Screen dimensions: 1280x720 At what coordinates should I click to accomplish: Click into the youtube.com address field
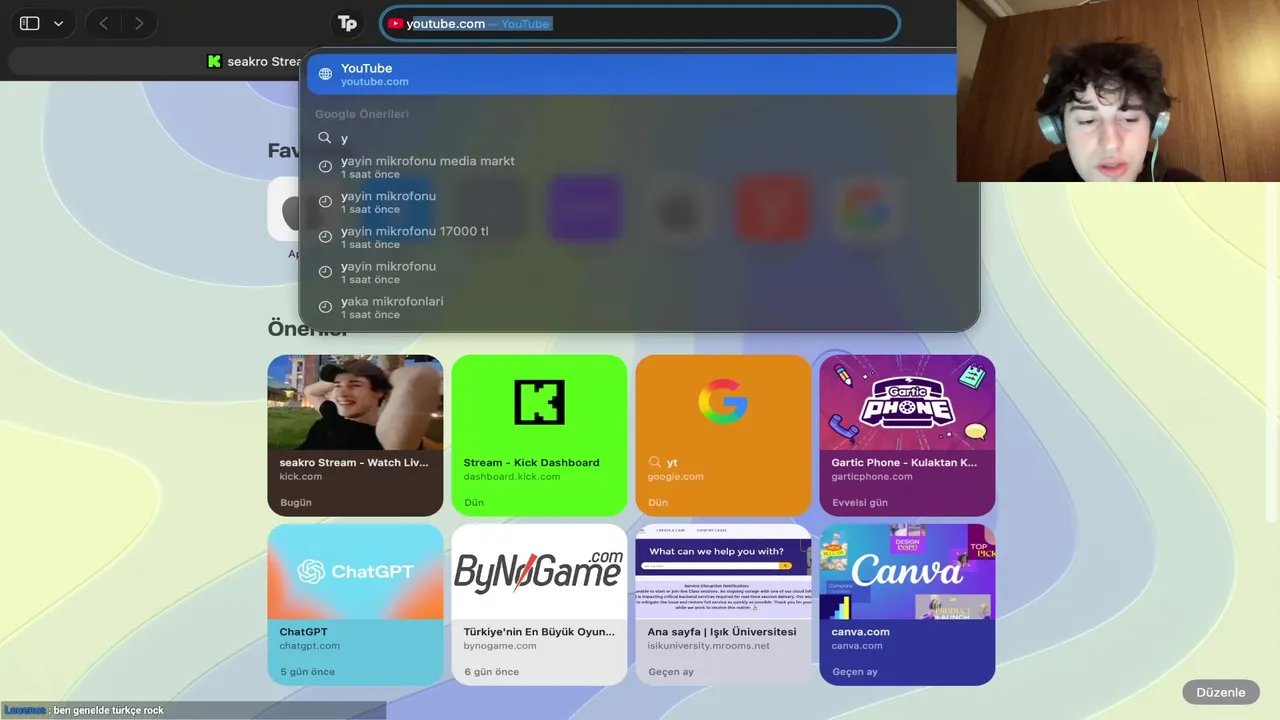pos(640,23)
